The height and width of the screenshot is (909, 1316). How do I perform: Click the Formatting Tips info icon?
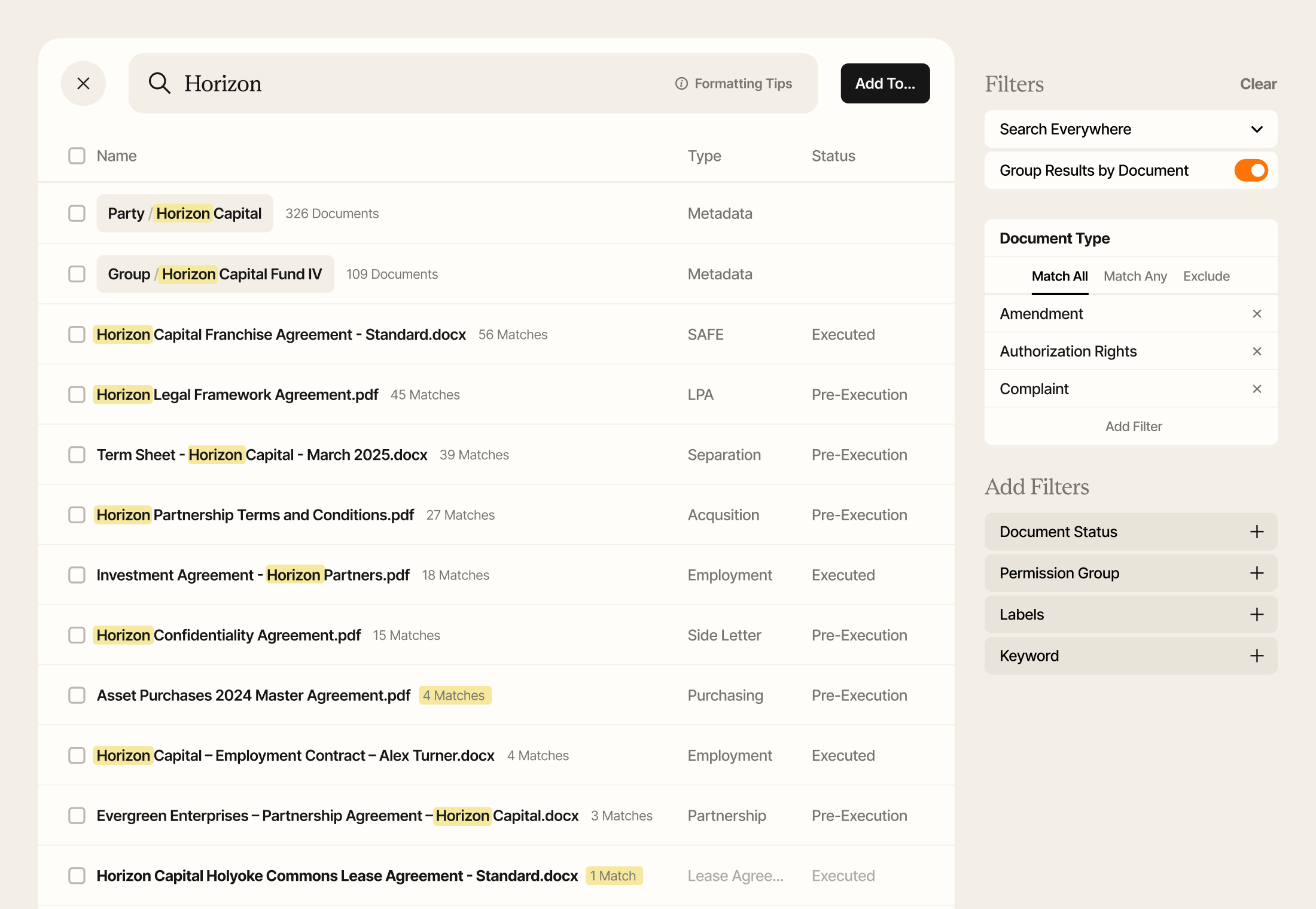[681, 84]
